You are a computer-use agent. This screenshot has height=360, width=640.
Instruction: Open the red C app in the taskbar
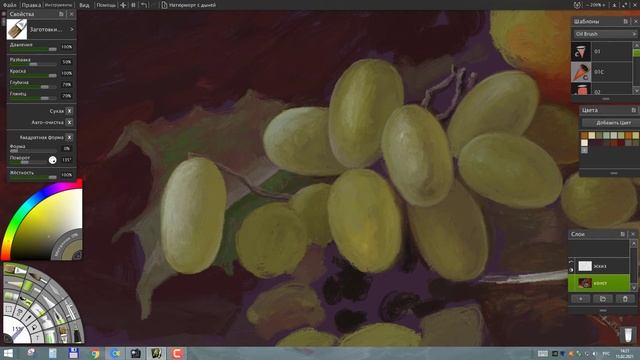click(x=177, y=353)
